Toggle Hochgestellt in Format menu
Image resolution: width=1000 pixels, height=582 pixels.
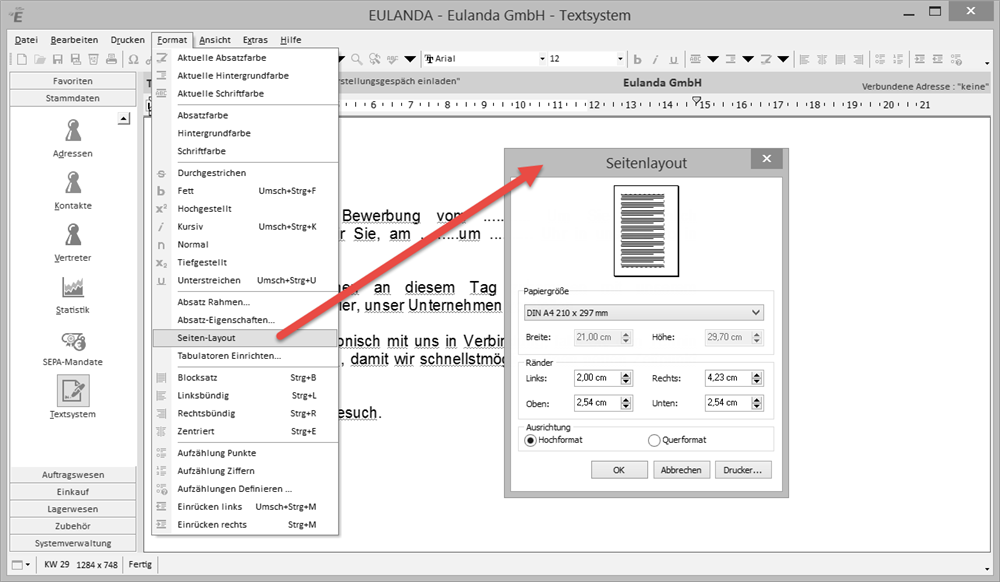(x=245, y=208)
